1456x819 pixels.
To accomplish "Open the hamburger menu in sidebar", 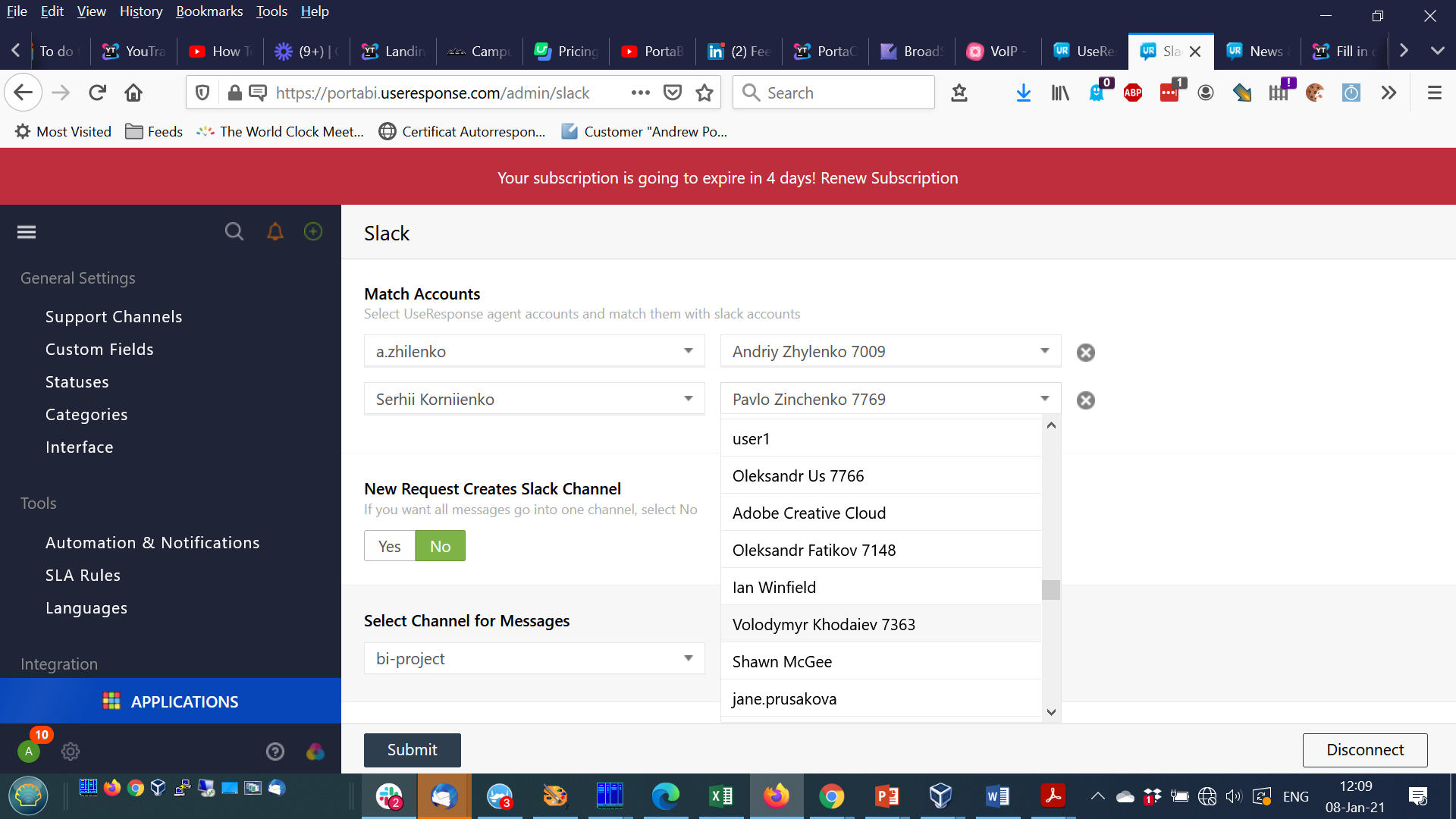I will click(27, 232).
